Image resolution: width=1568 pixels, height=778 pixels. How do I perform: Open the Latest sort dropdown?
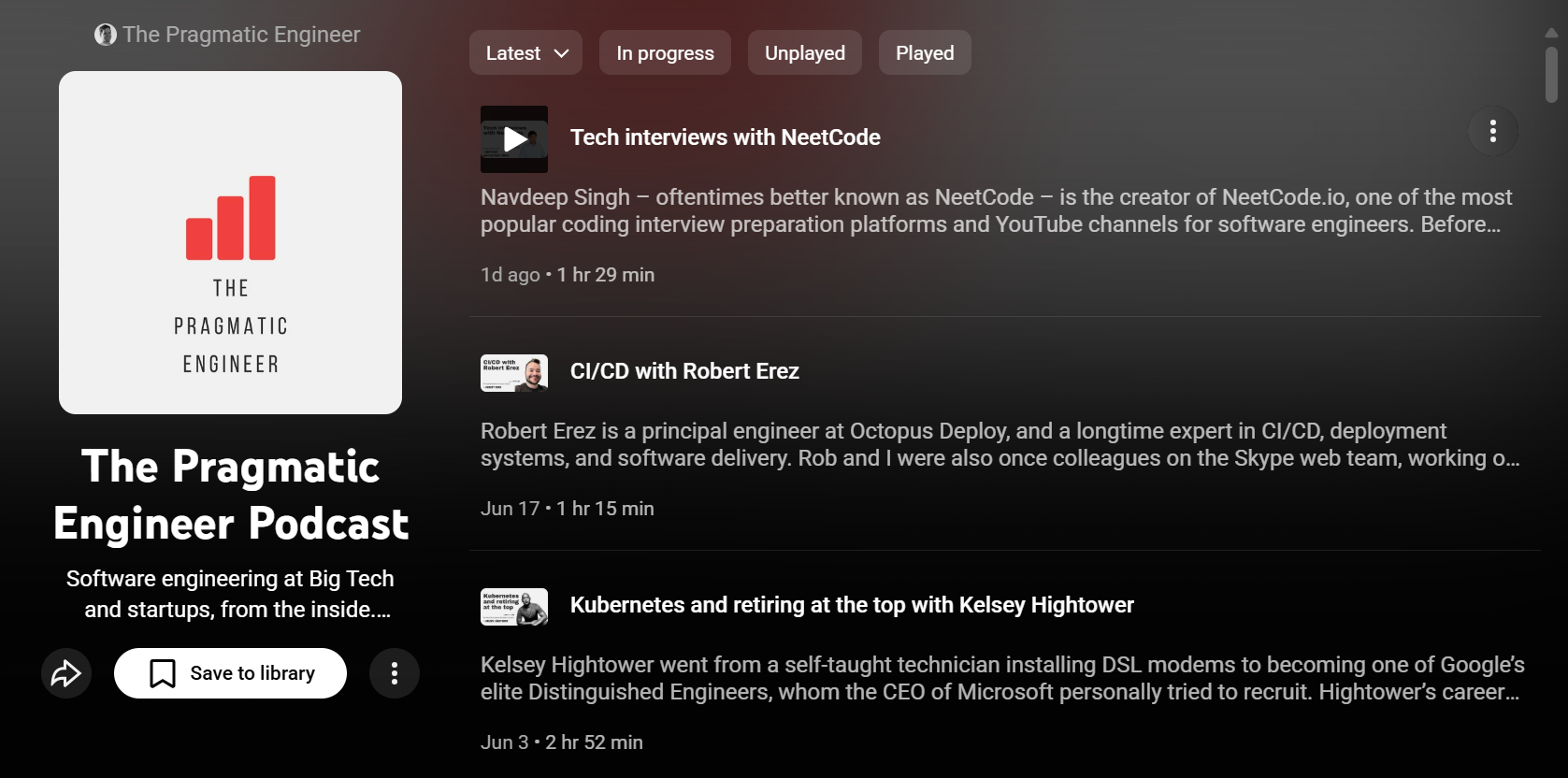(525, 53)
